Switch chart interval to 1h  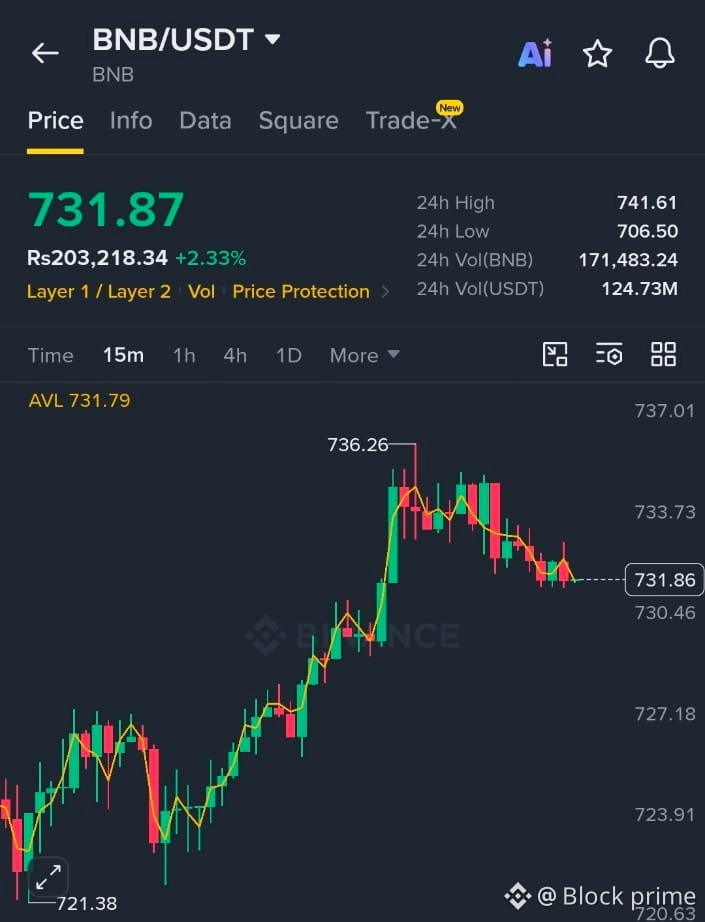(184, 355)
